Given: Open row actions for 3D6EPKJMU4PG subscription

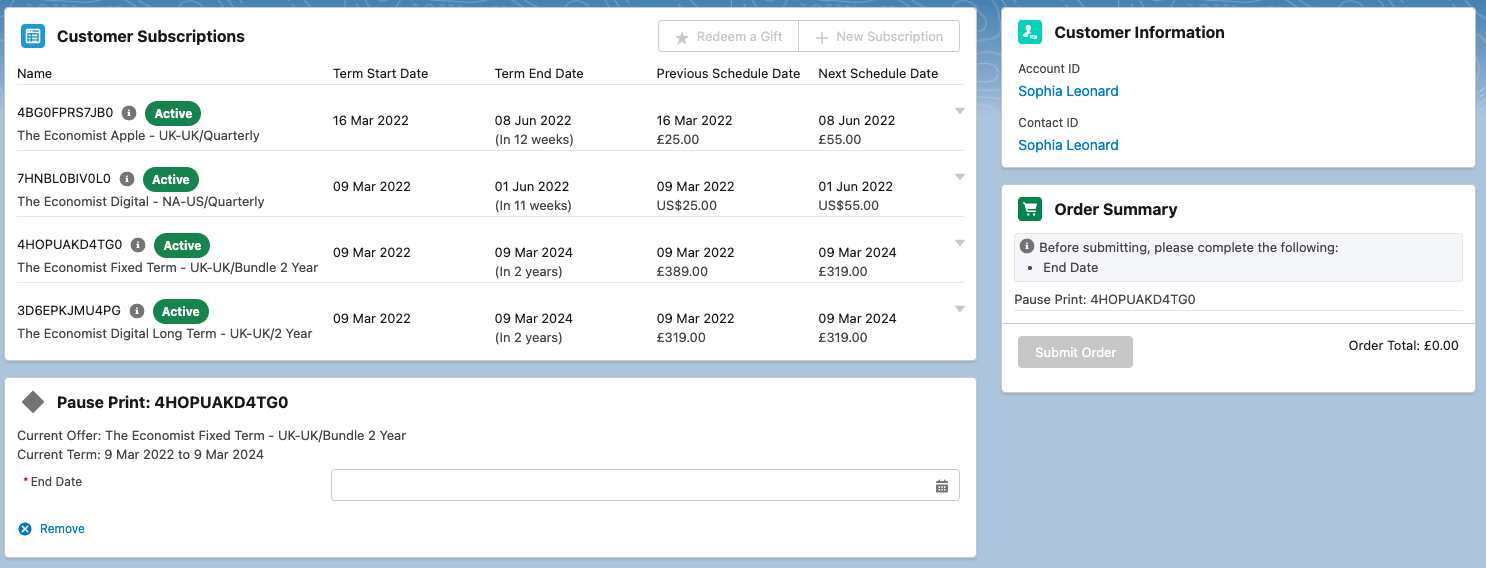Looking at the screenshot, I should (x=960, y=309).
